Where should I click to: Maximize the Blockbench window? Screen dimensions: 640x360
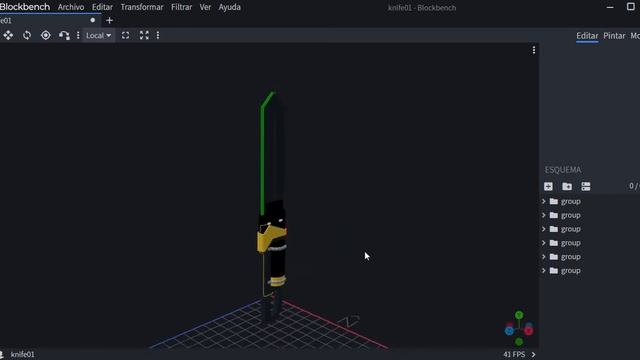coord(630,7)
